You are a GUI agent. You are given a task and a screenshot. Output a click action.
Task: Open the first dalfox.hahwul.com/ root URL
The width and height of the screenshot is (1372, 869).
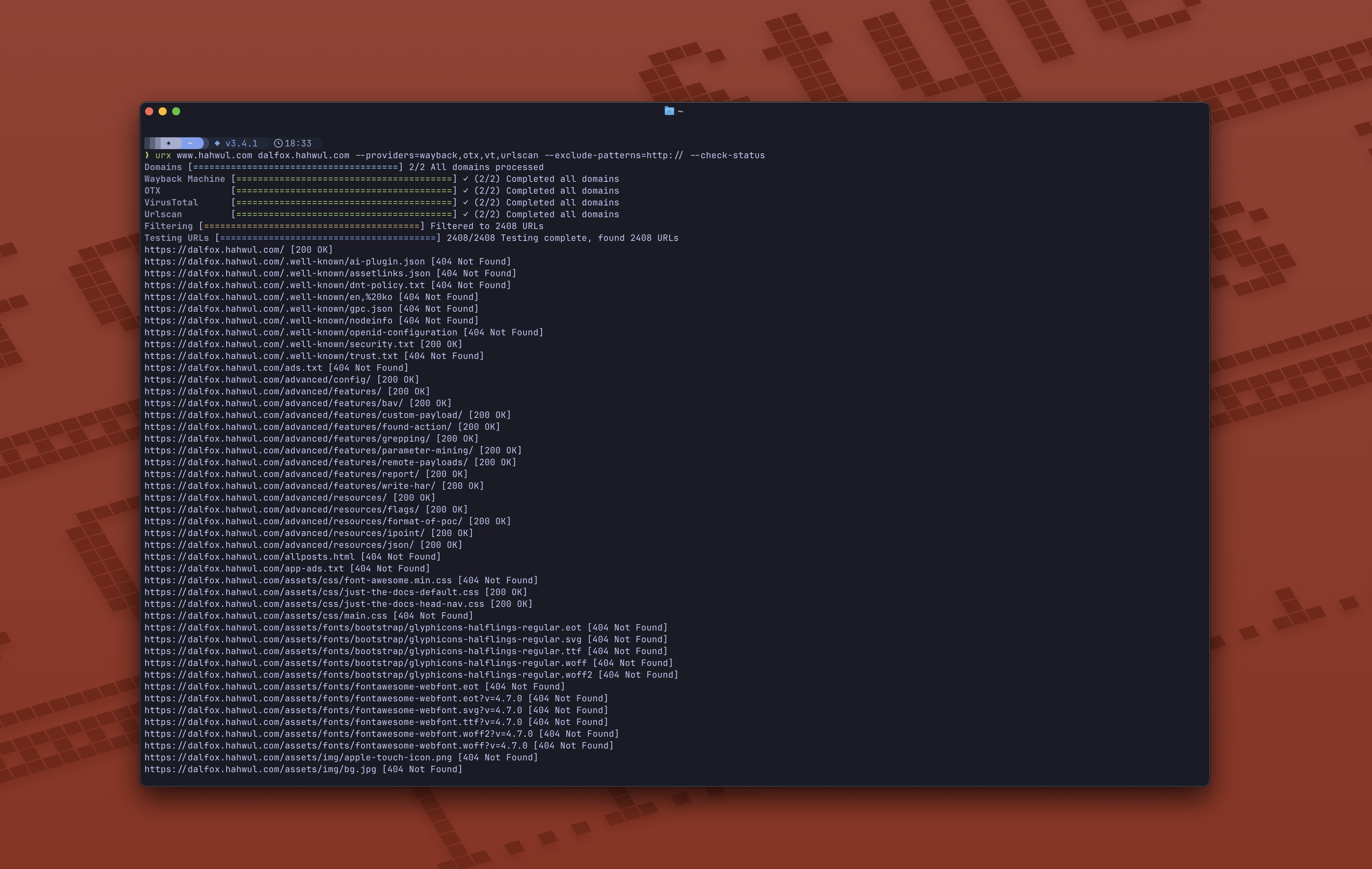tap(214, 250)
